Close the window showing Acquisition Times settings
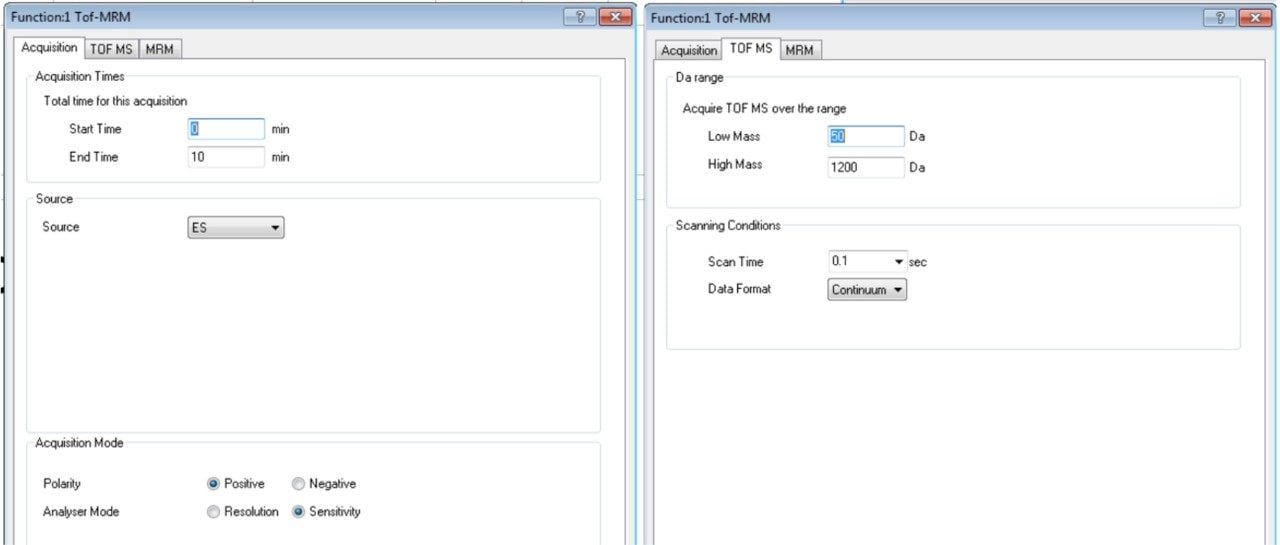The height and width of the screenshot is (545, 1280). click(615, 18)
